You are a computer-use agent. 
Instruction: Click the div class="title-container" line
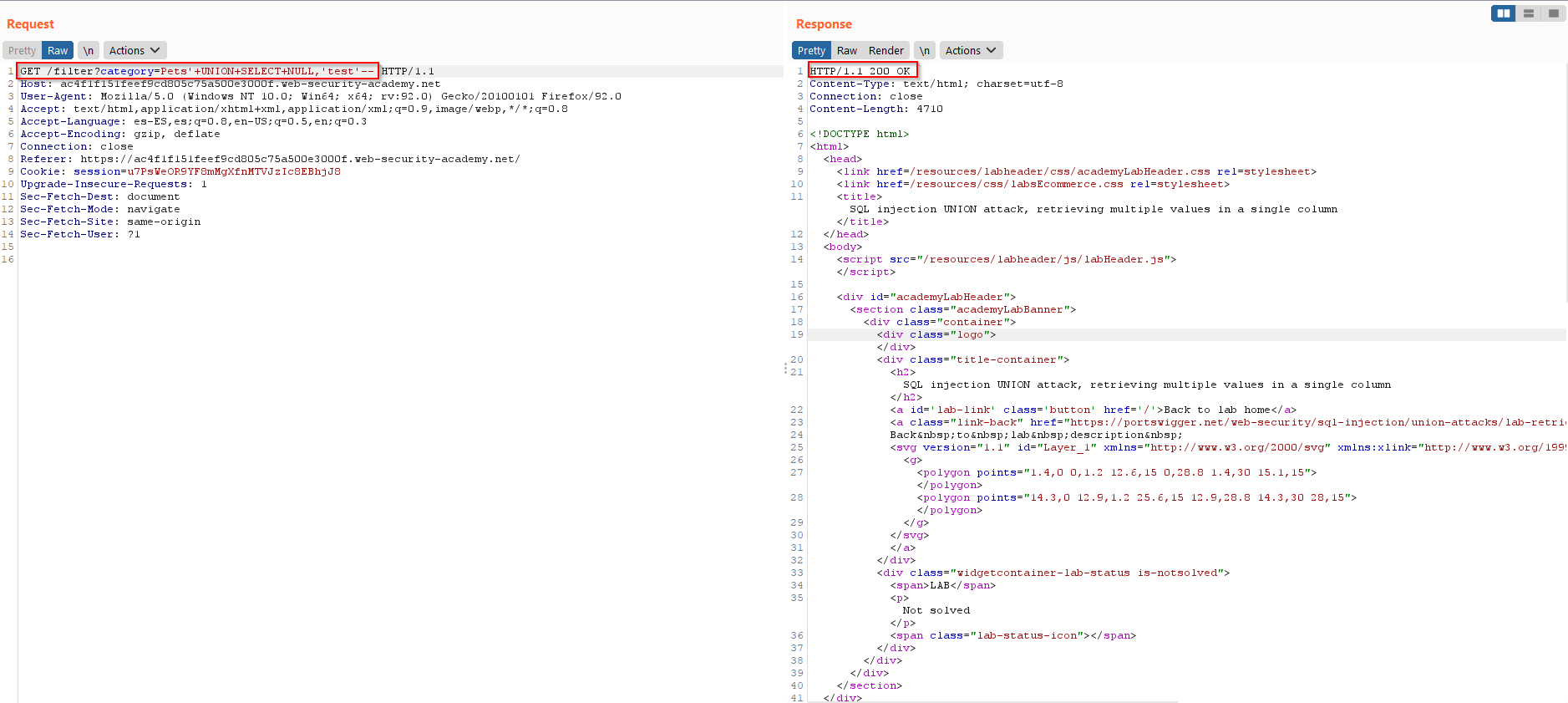[x=973, y=359]
